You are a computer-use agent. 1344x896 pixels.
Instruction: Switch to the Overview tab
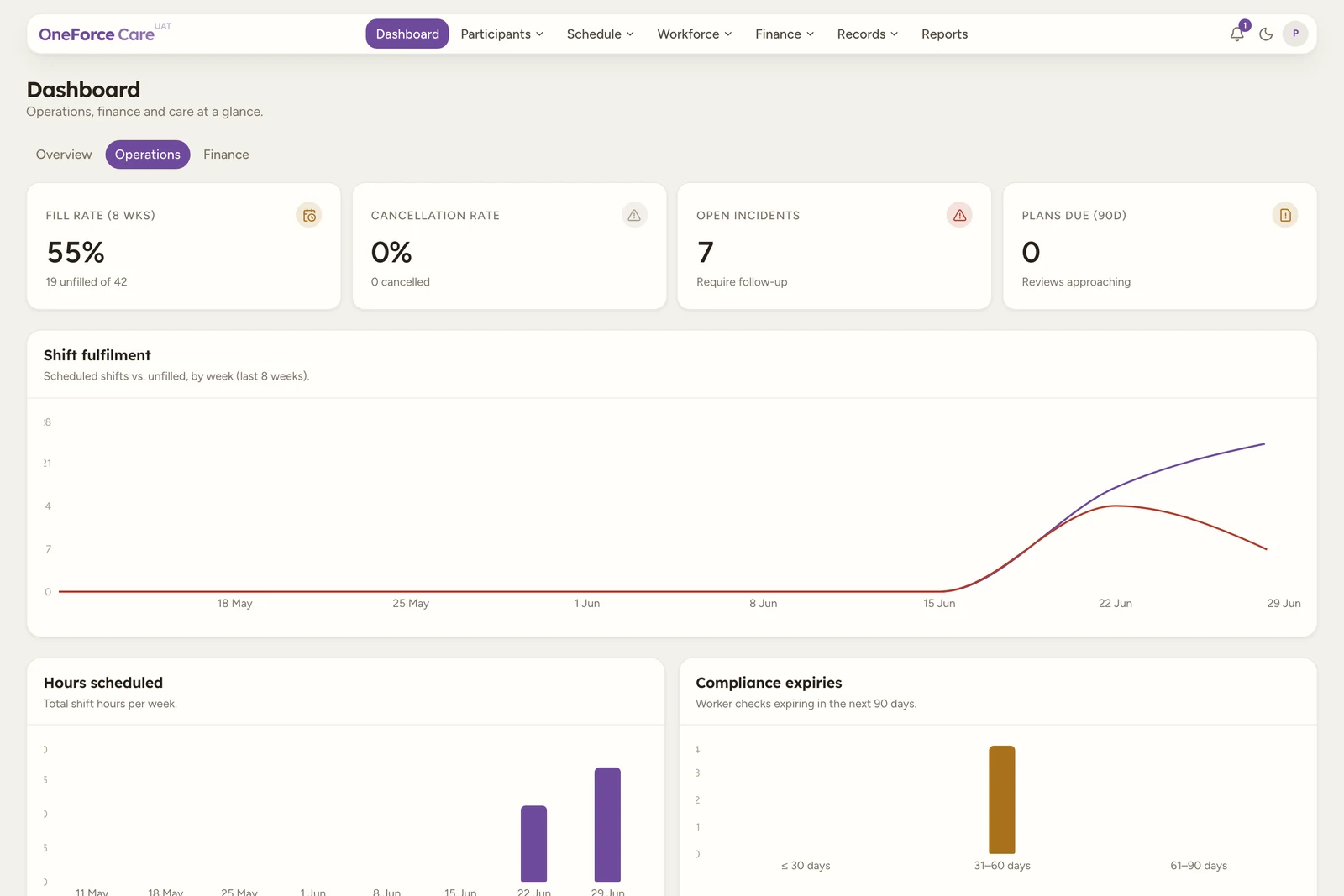64,155
